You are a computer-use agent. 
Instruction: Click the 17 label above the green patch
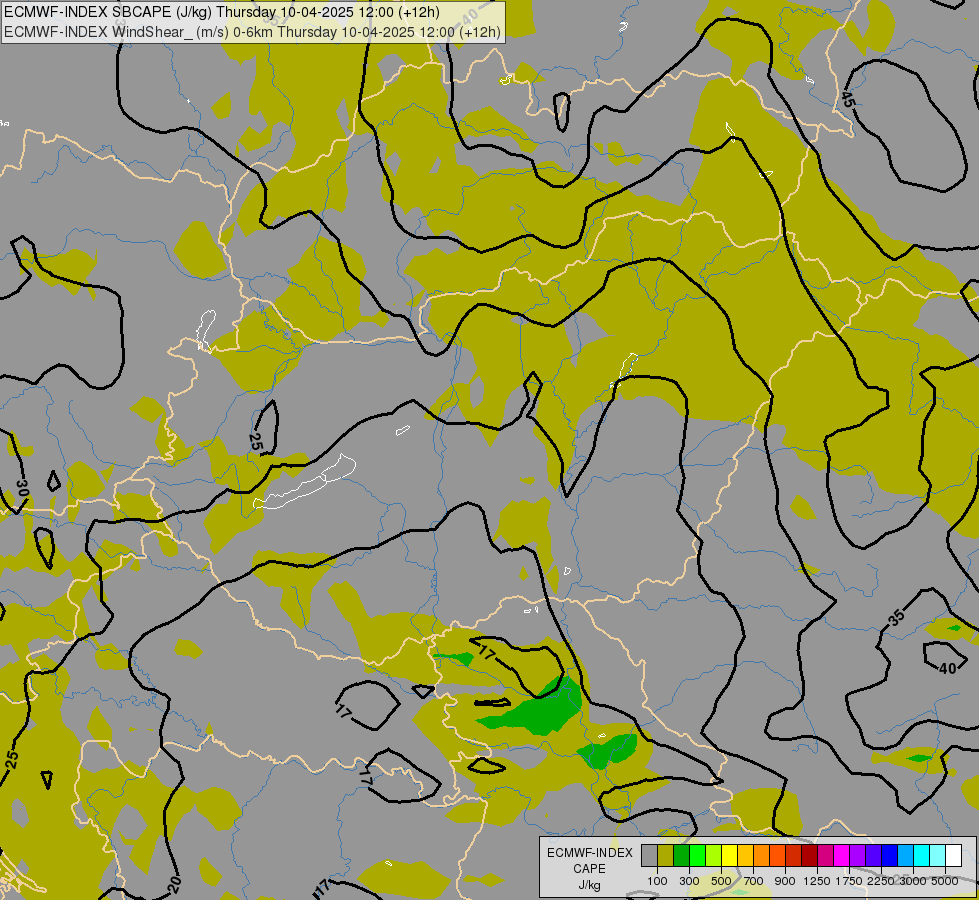tap(487, 654)
